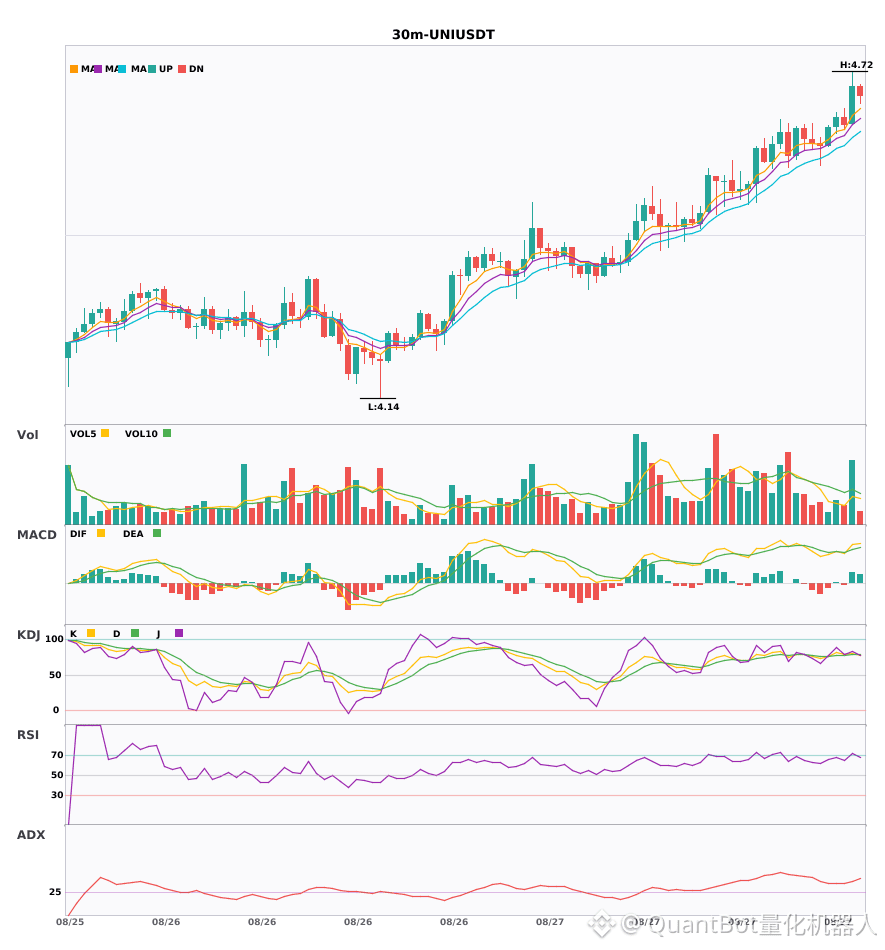Click the MACD panel label

pos(36,534)
